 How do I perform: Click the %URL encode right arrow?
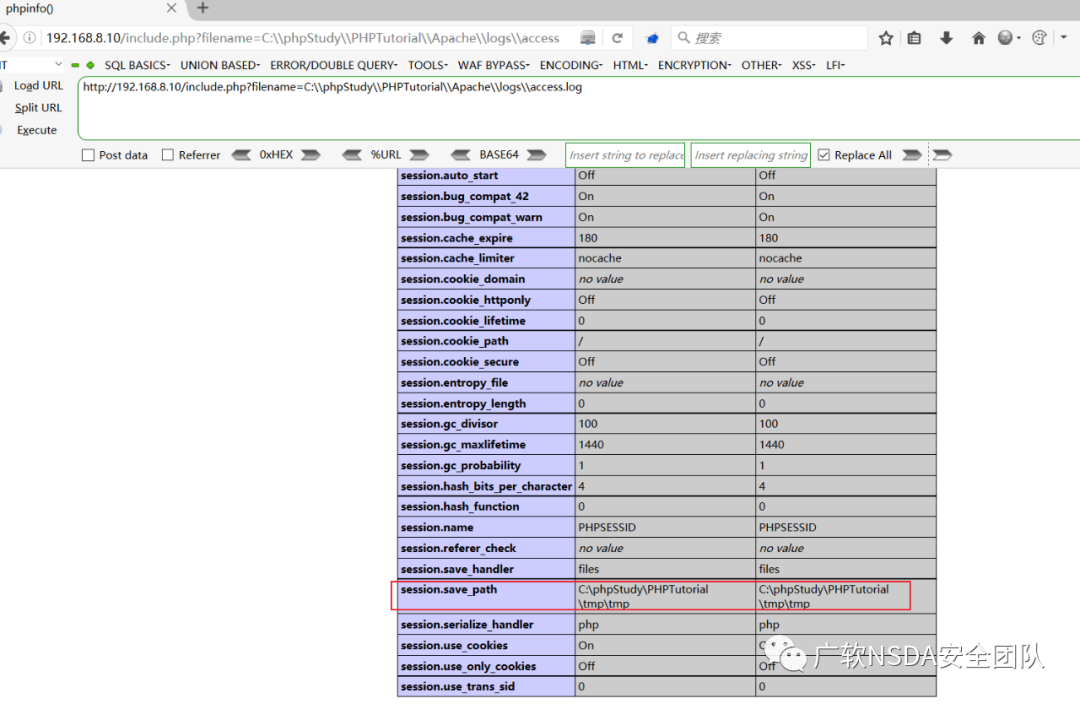[x=419, y=155]
